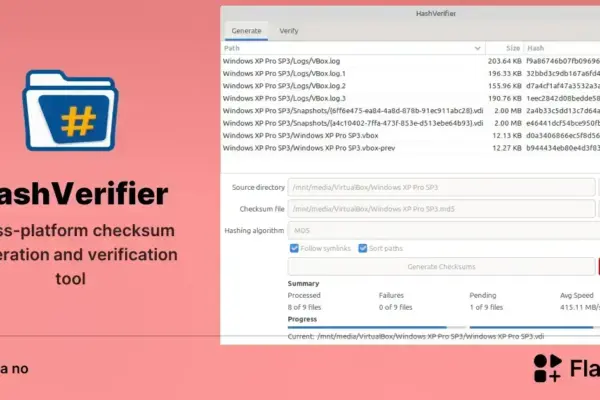Select row Windows XP Pro SP3/Logs/VBox.log
Viewport: 600px width, 400px height.
[410, 61]
